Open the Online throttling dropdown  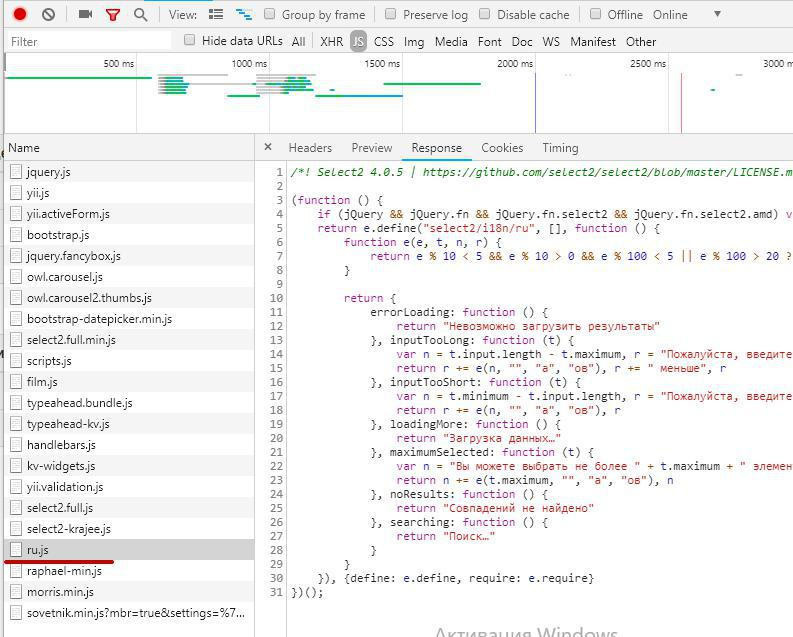(687, 15)
